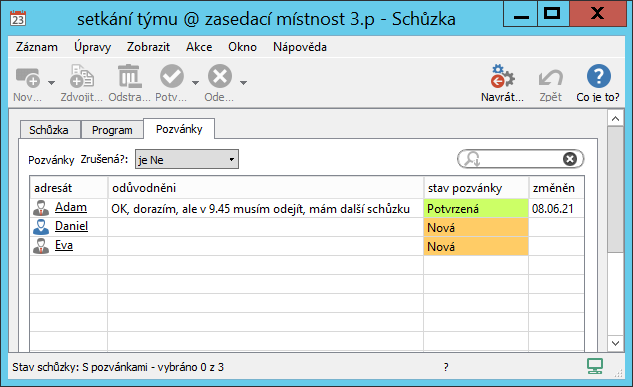Click the Navrátit gears icon
The height and width of the screenshot is (387, 633).
pyautogui.click(x=502, y=76)
